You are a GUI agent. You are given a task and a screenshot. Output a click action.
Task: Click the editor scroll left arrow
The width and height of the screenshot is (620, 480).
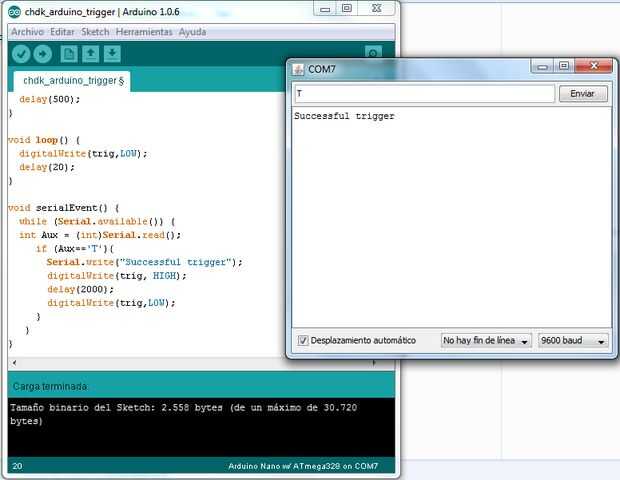tap(15, 363)
